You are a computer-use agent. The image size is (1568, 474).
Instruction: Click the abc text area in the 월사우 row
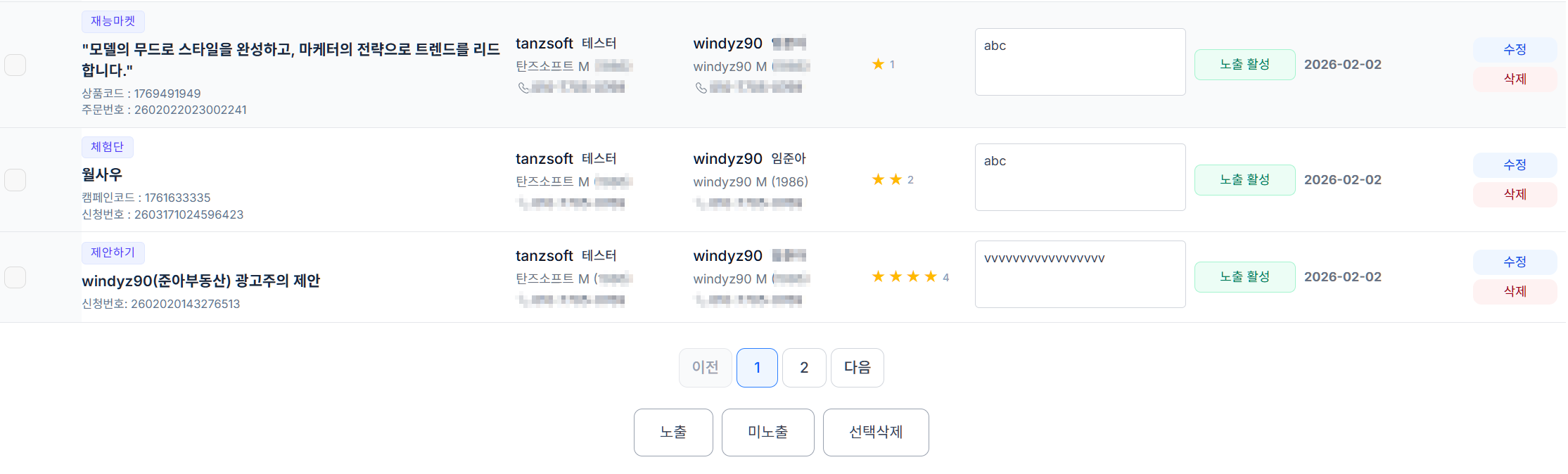point(1080,177)
